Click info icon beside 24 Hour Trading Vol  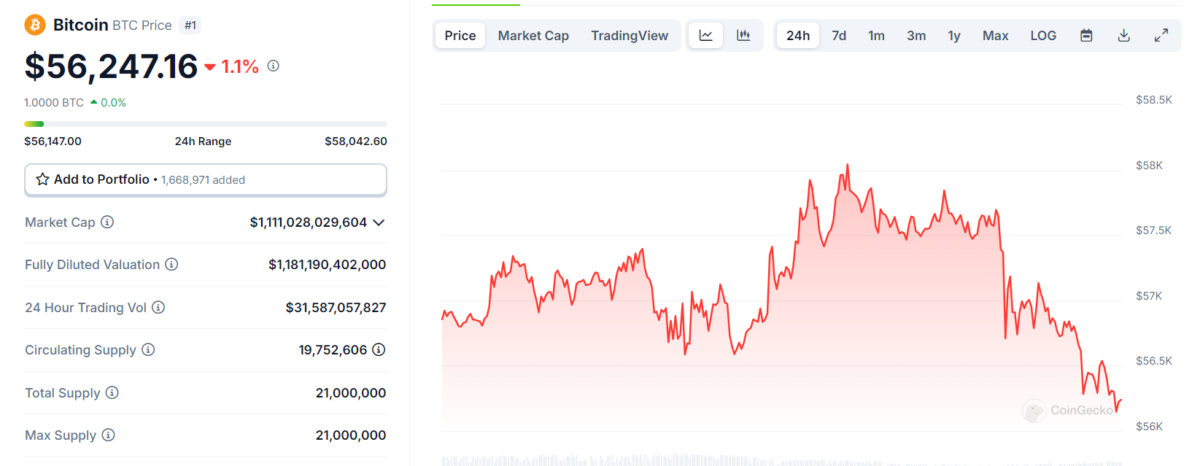(158, 308)
